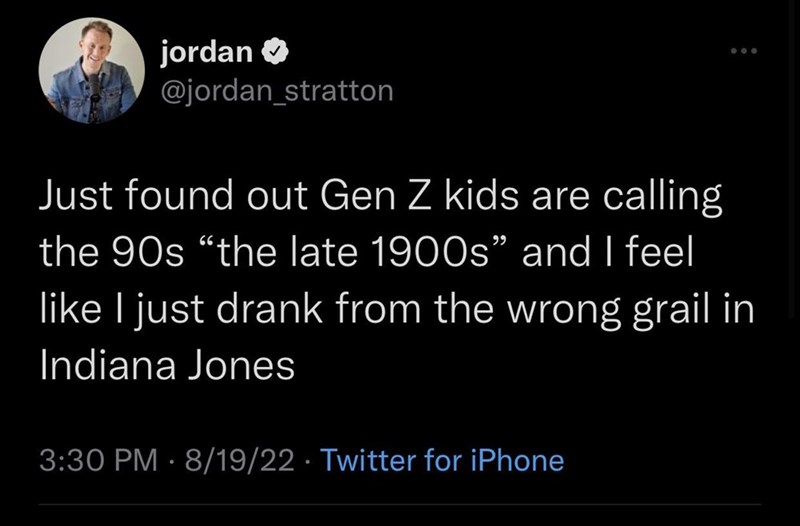Click the tweet line starting "Just found out"
The height and width of the screenshot is (526, 800).
coord(379,197)
